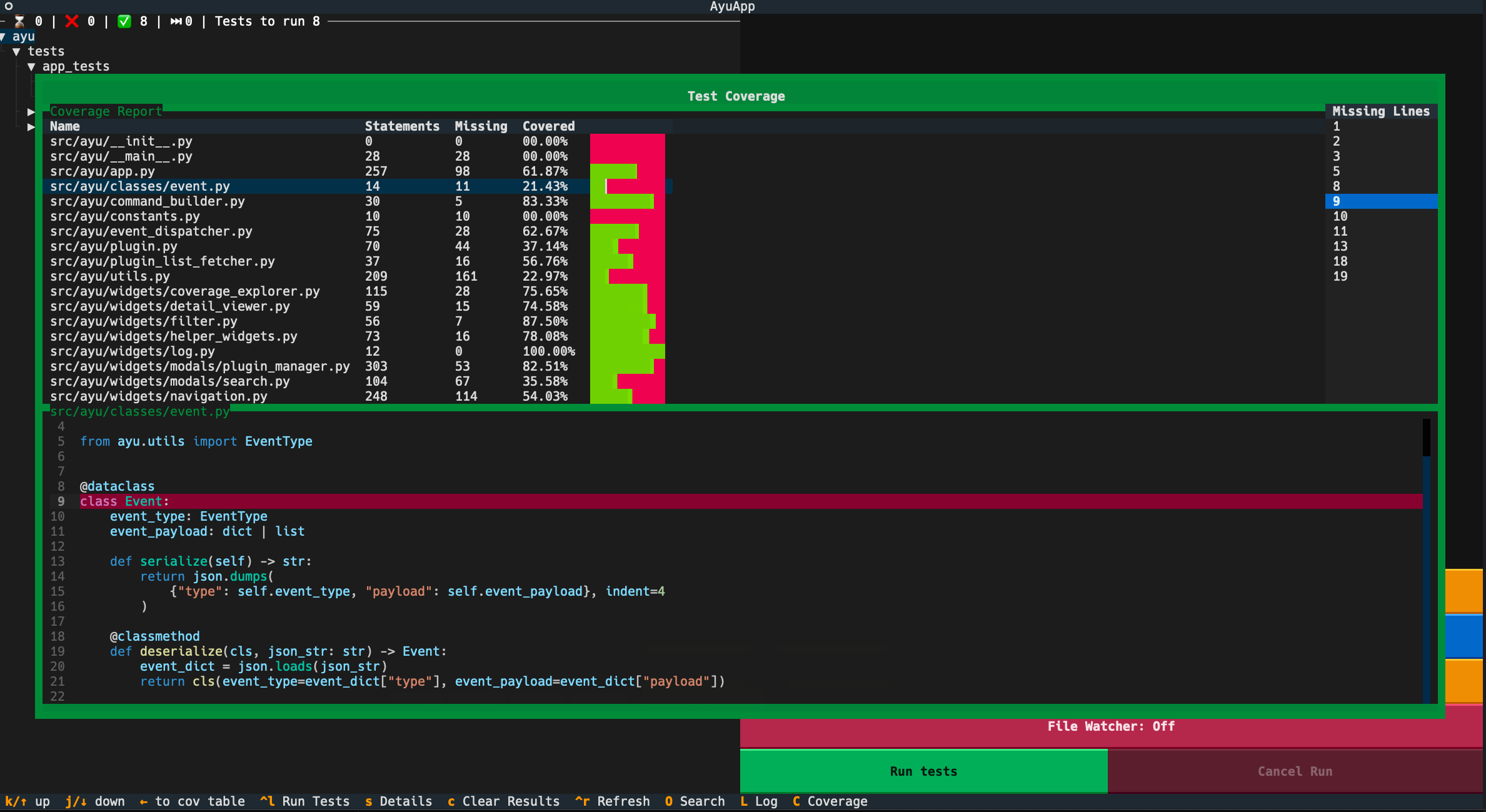Collapse the app_tests tree node
Screen dimensions: 1486x812
coord(31,66)
